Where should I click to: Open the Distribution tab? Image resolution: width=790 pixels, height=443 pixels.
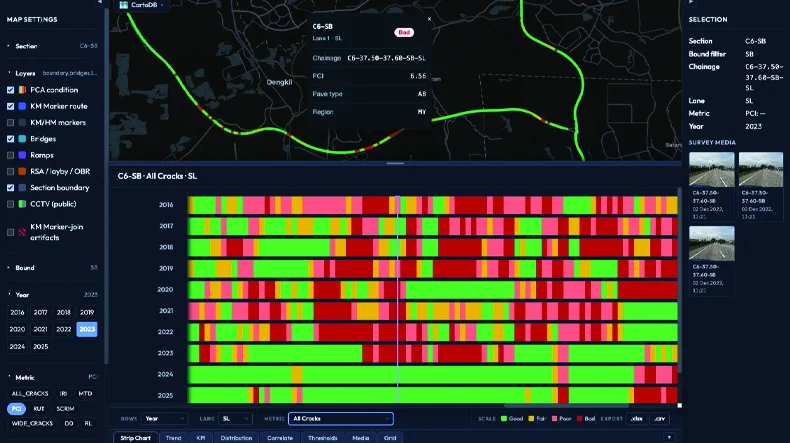pos(236,438)
